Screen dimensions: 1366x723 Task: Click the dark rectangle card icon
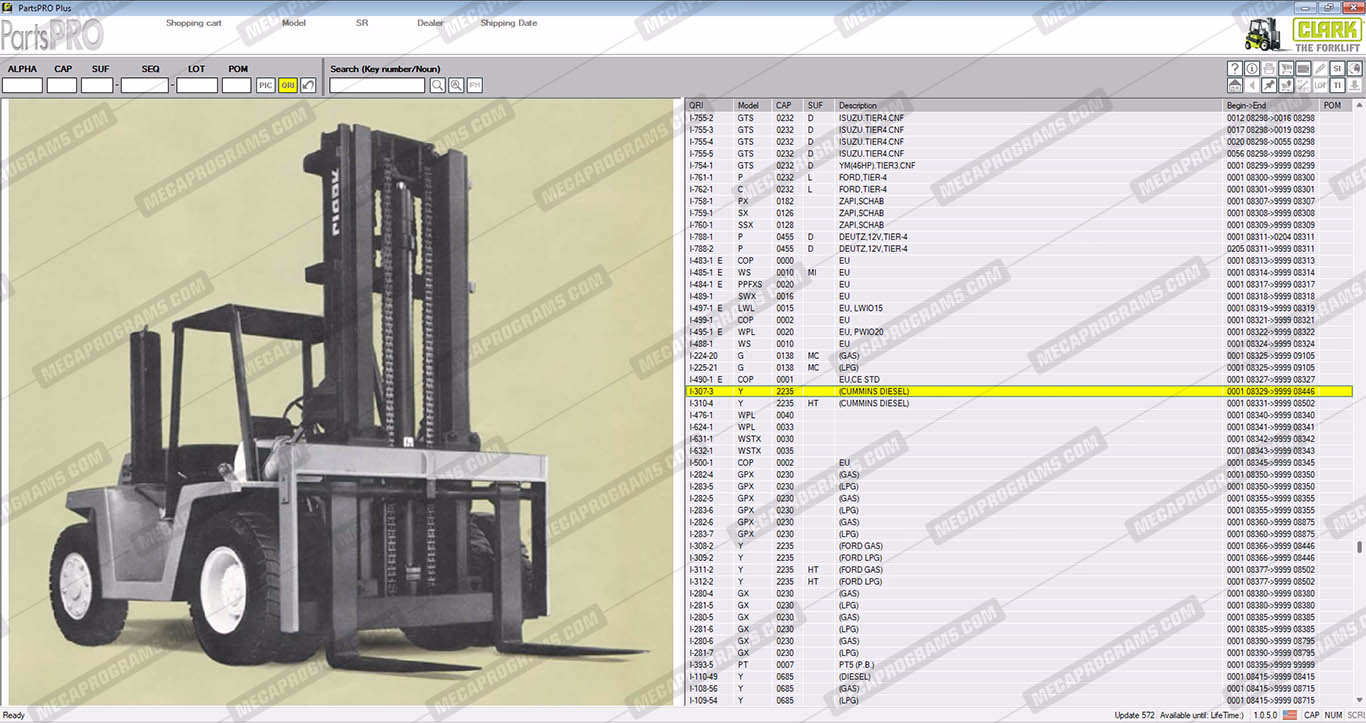1303,68
